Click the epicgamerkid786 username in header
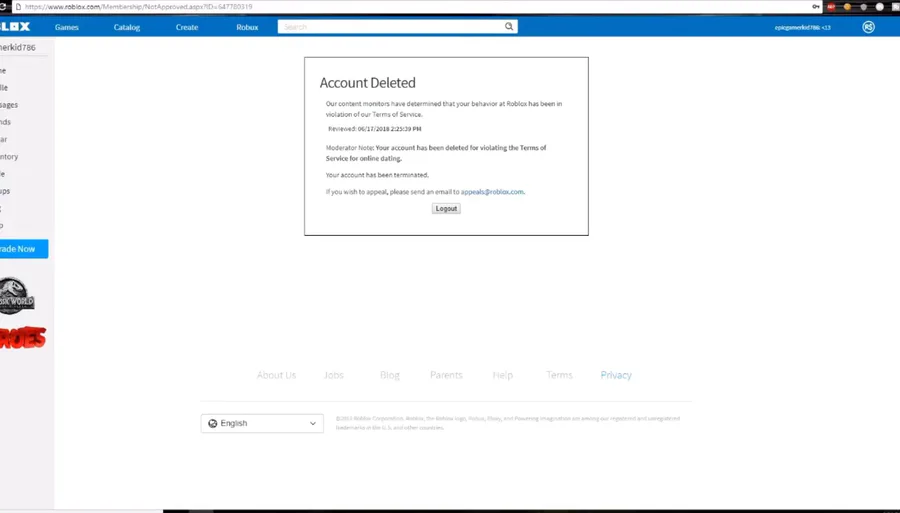 [802, 28]
